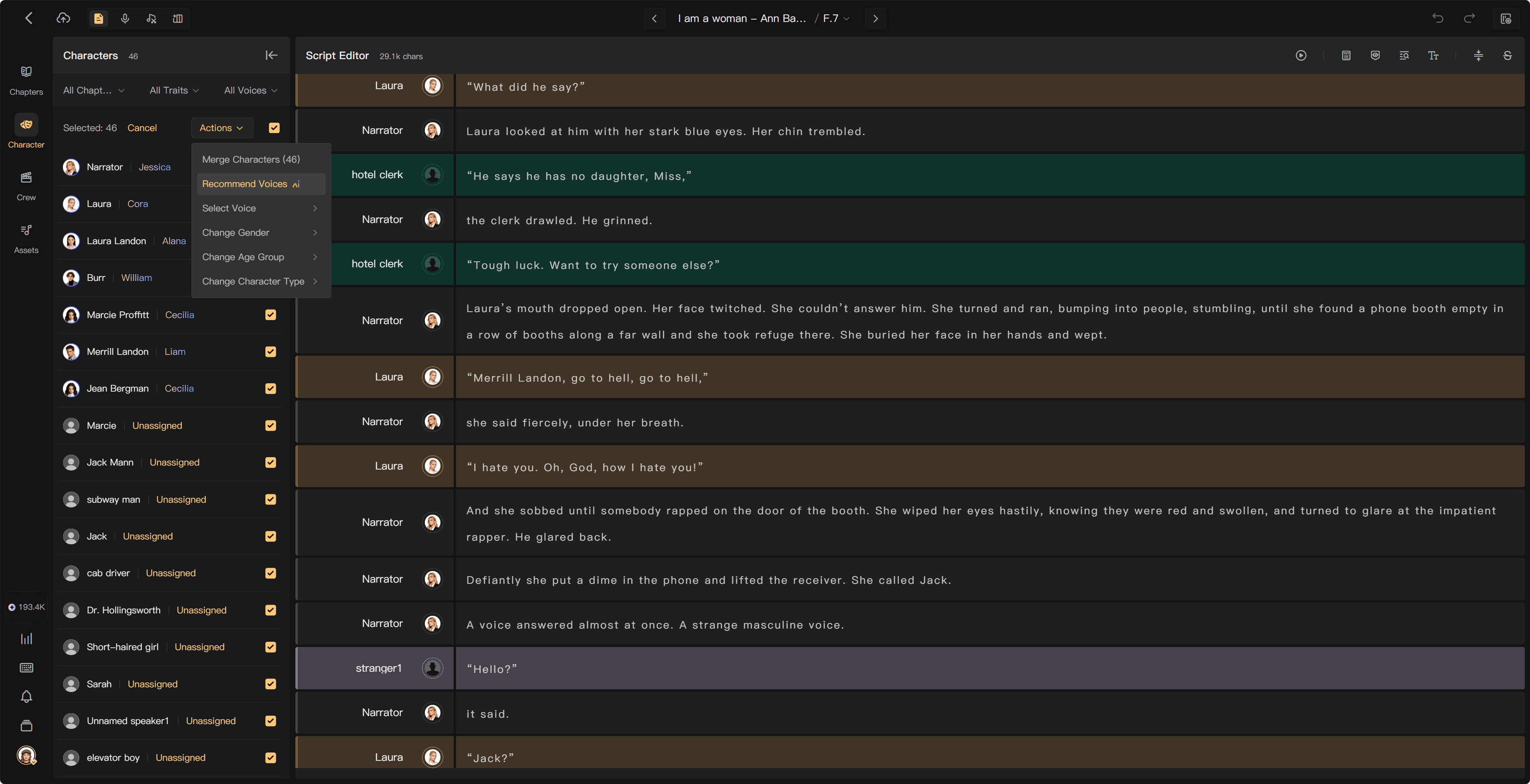Open the Assets sidebar section
Viewport: 1530px width, 784px height.
click(26, 239)
